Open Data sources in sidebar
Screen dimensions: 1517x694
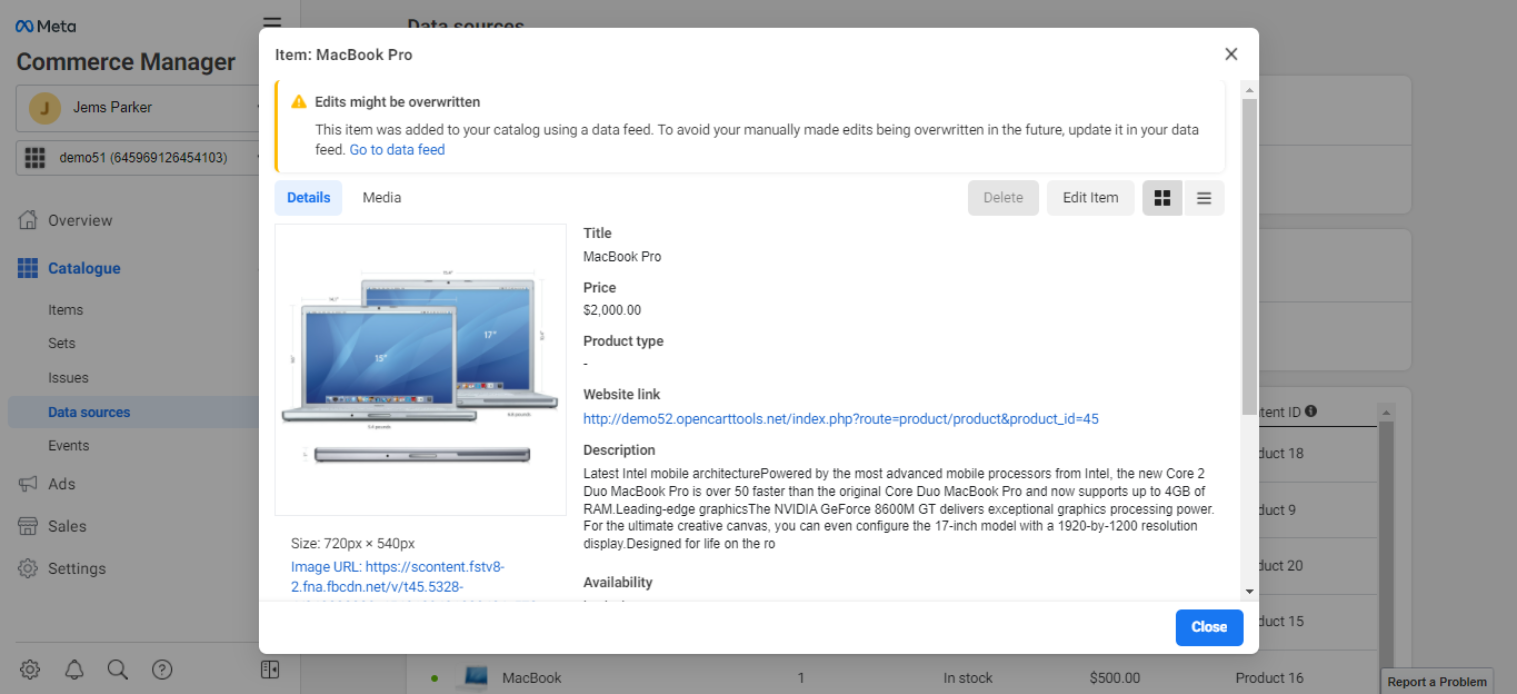click(89, 412)
